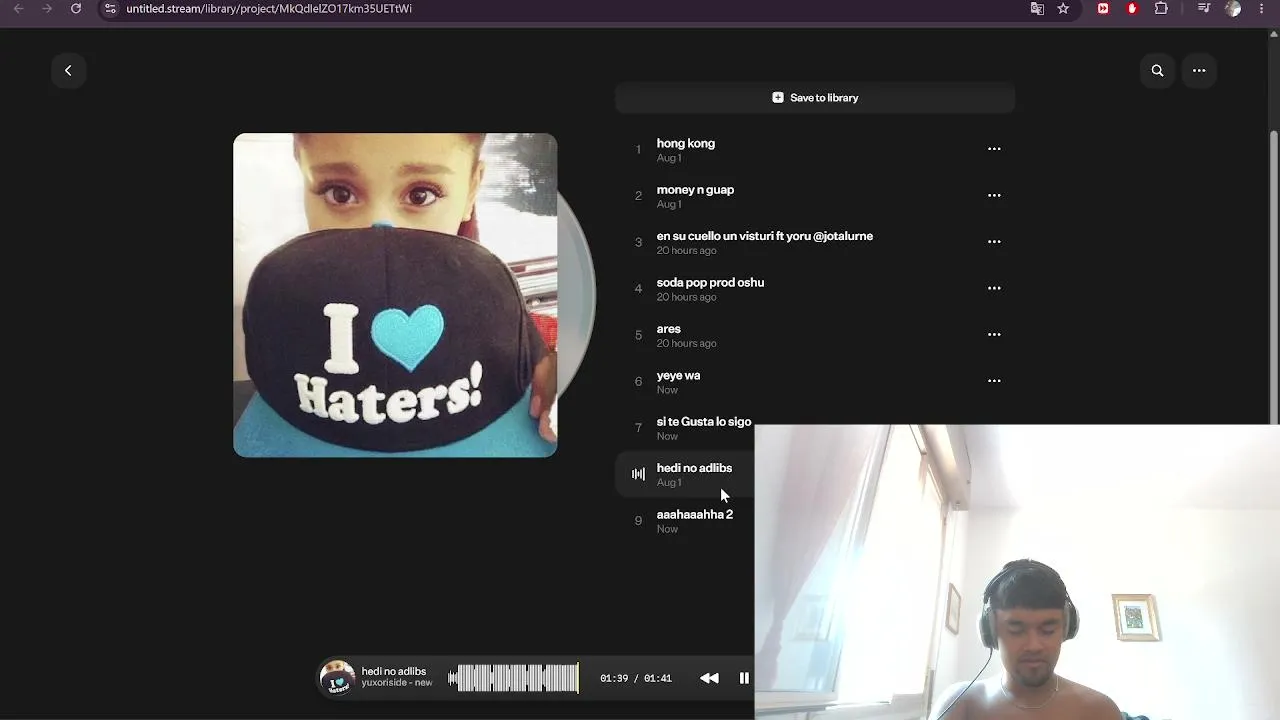This screenshot has width=1280, height=720.
Task: Click the Ariana Haters cap album cover
Action: (395, 295)
